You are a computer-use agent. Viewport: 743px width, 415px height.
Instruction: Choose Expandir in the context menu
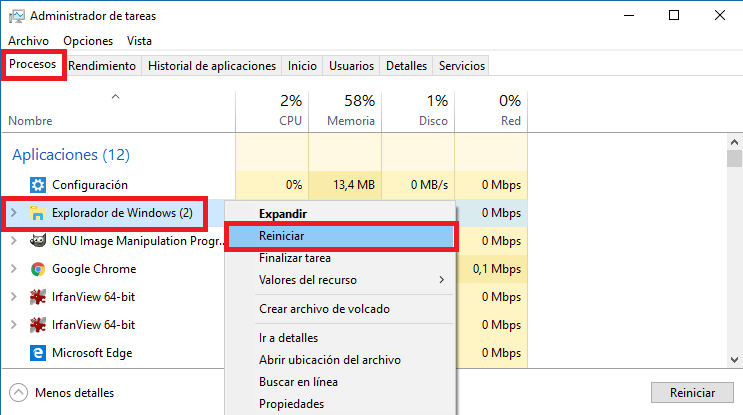click(x=340, y=214)
